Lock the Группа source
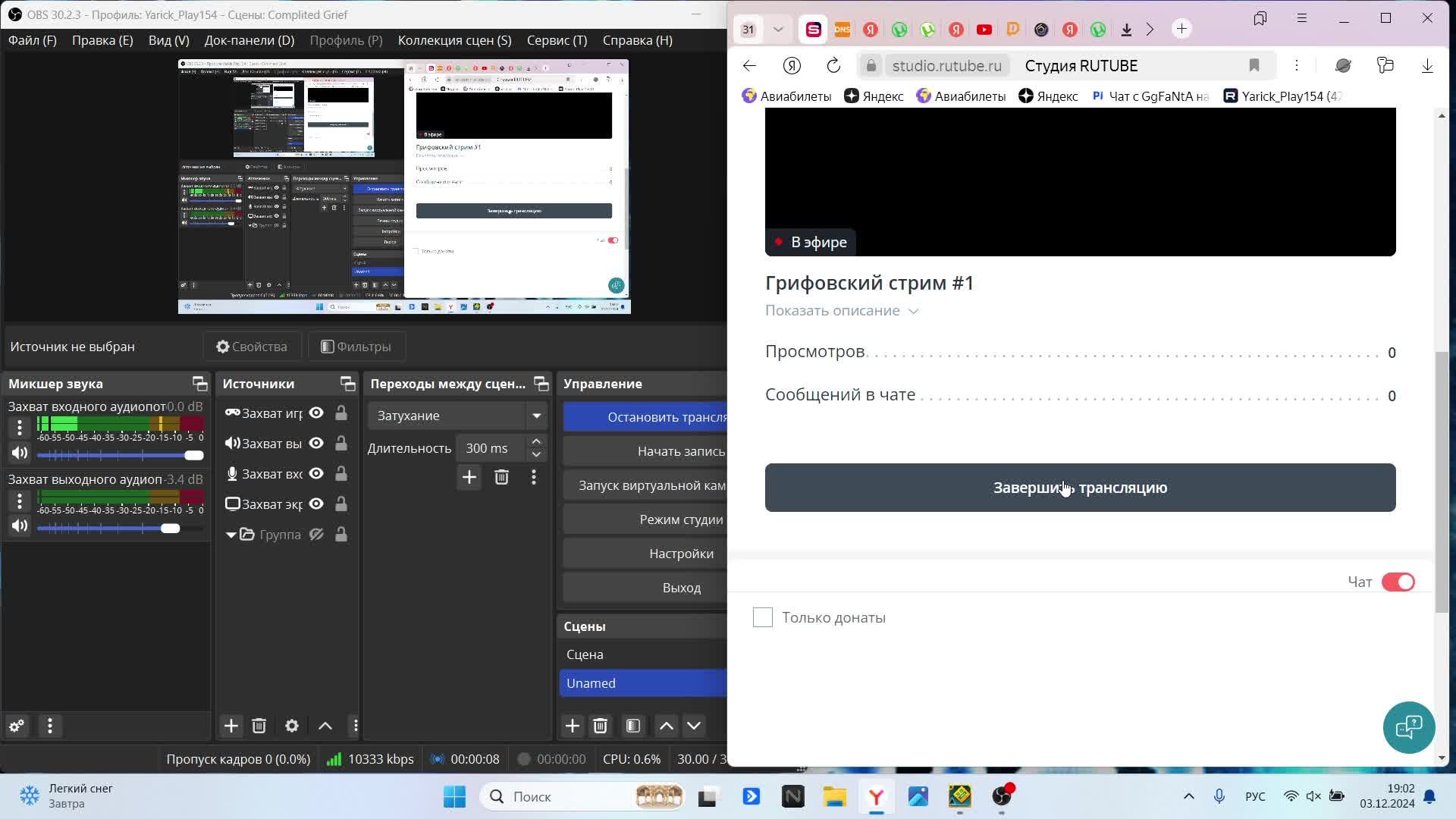 pyautogui.click(x=341, y=534)
